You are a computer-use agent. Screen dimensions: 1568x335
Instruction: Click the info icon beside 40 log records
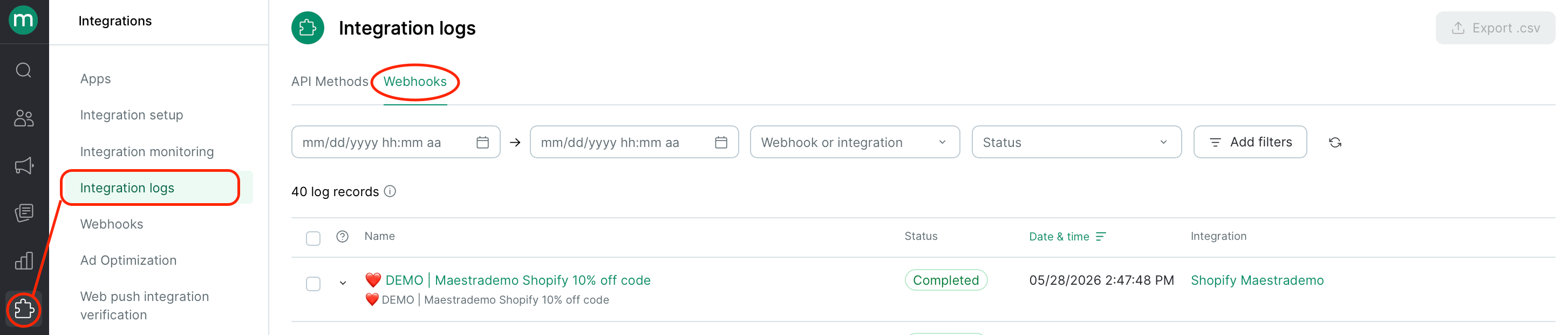point(390,191)
